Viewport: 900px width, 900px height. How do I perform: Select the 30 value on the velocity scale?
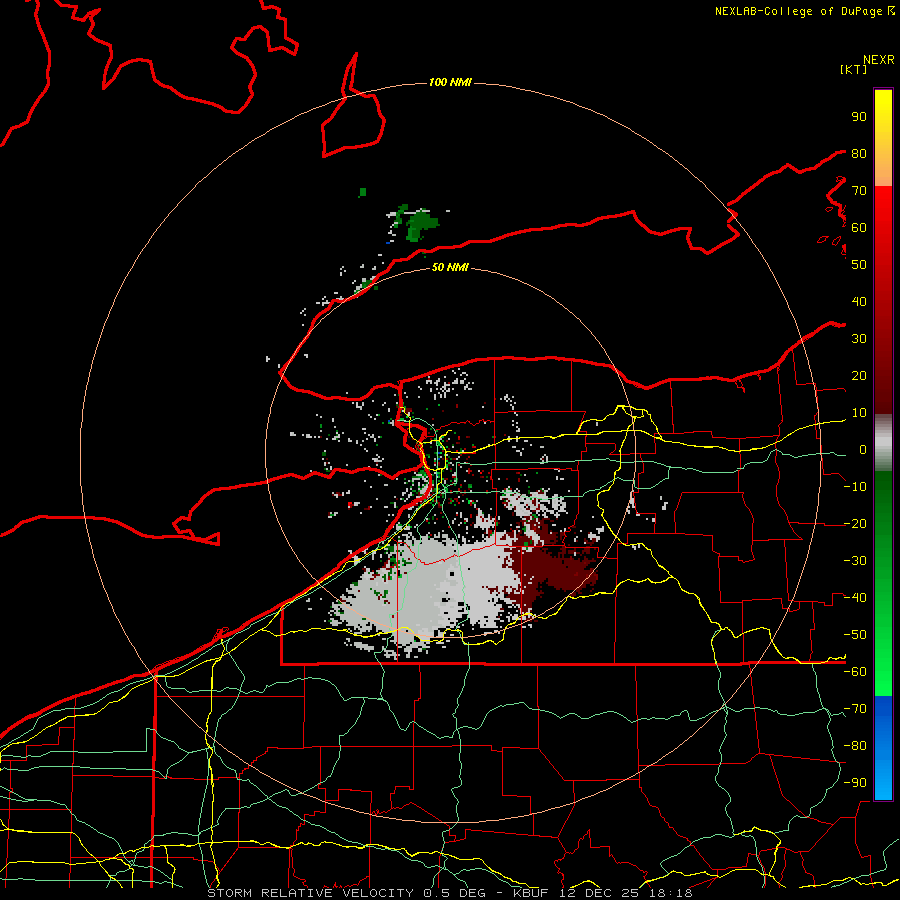[x=859, y=339]
